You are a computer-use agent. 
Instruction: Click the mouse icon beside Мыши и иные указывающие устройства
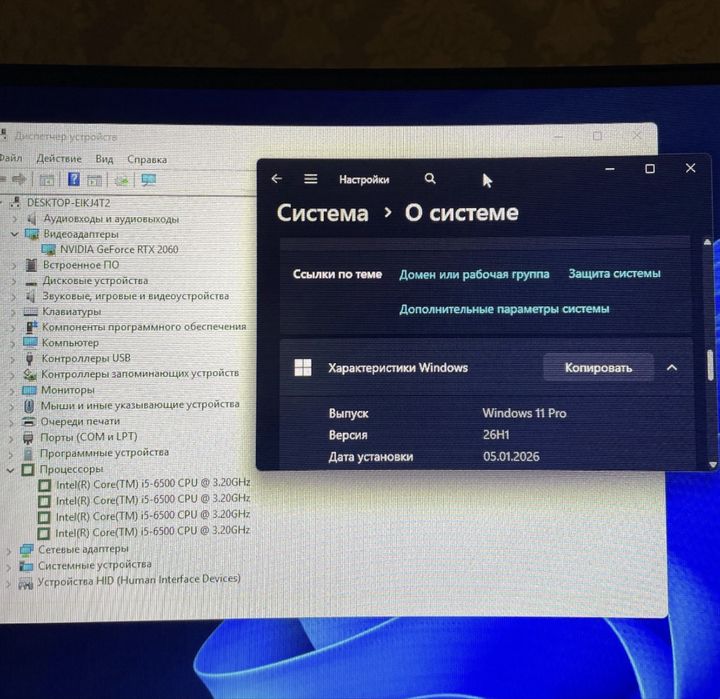(28, 406)
